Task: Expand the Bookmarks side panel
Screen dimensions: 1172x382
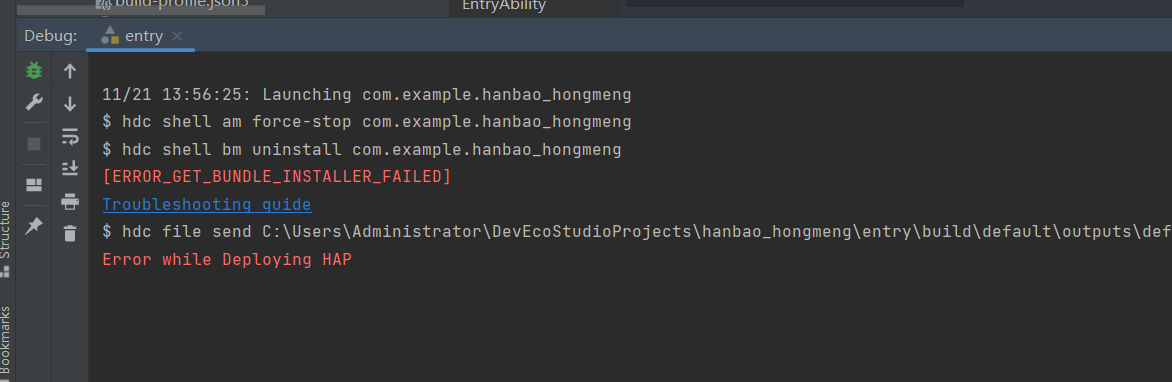Action: point(6,342)
